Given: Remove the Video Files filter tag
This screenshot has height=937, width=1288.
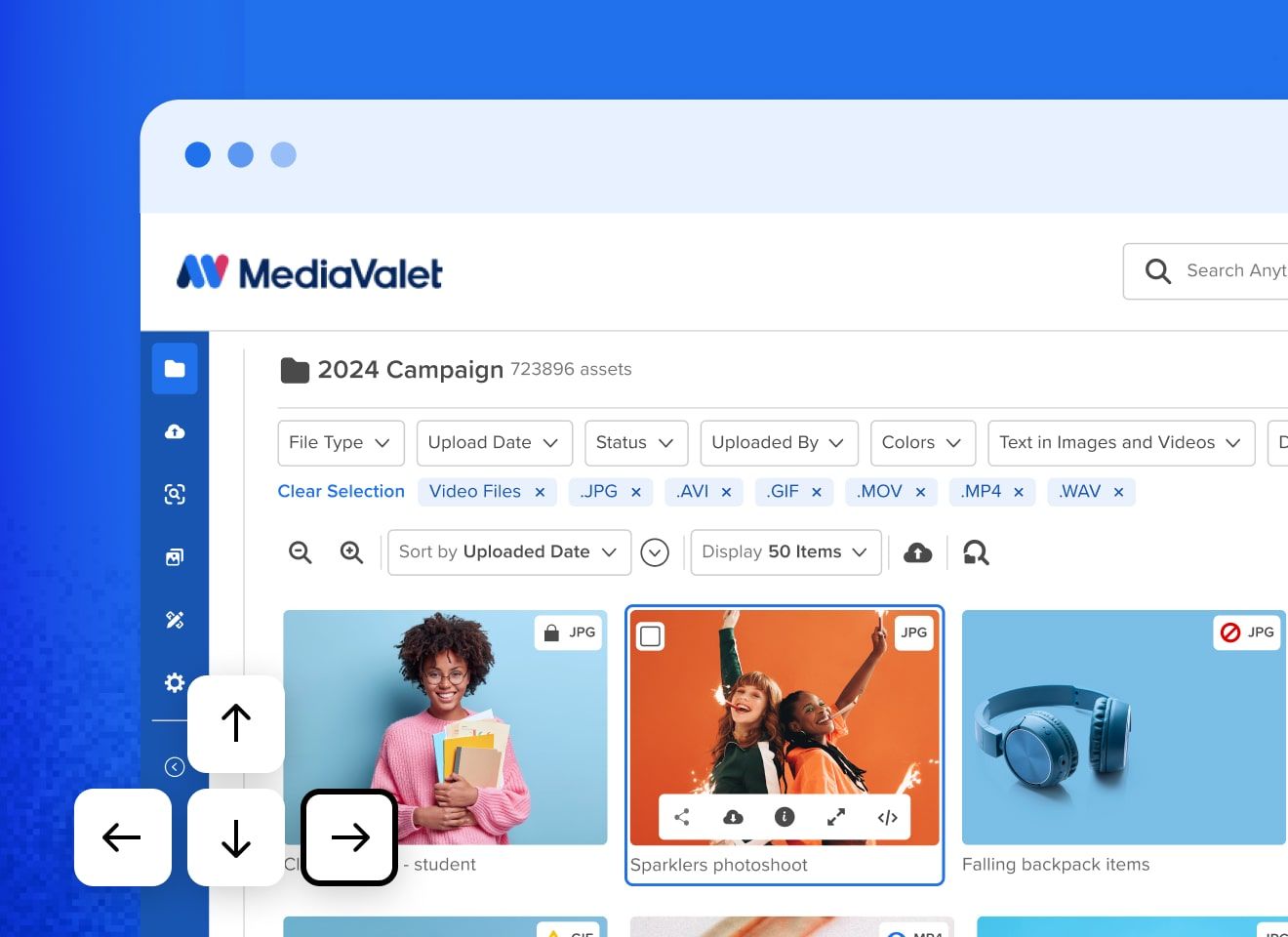Looking at the screenshot, I should (x=540, y=492).
